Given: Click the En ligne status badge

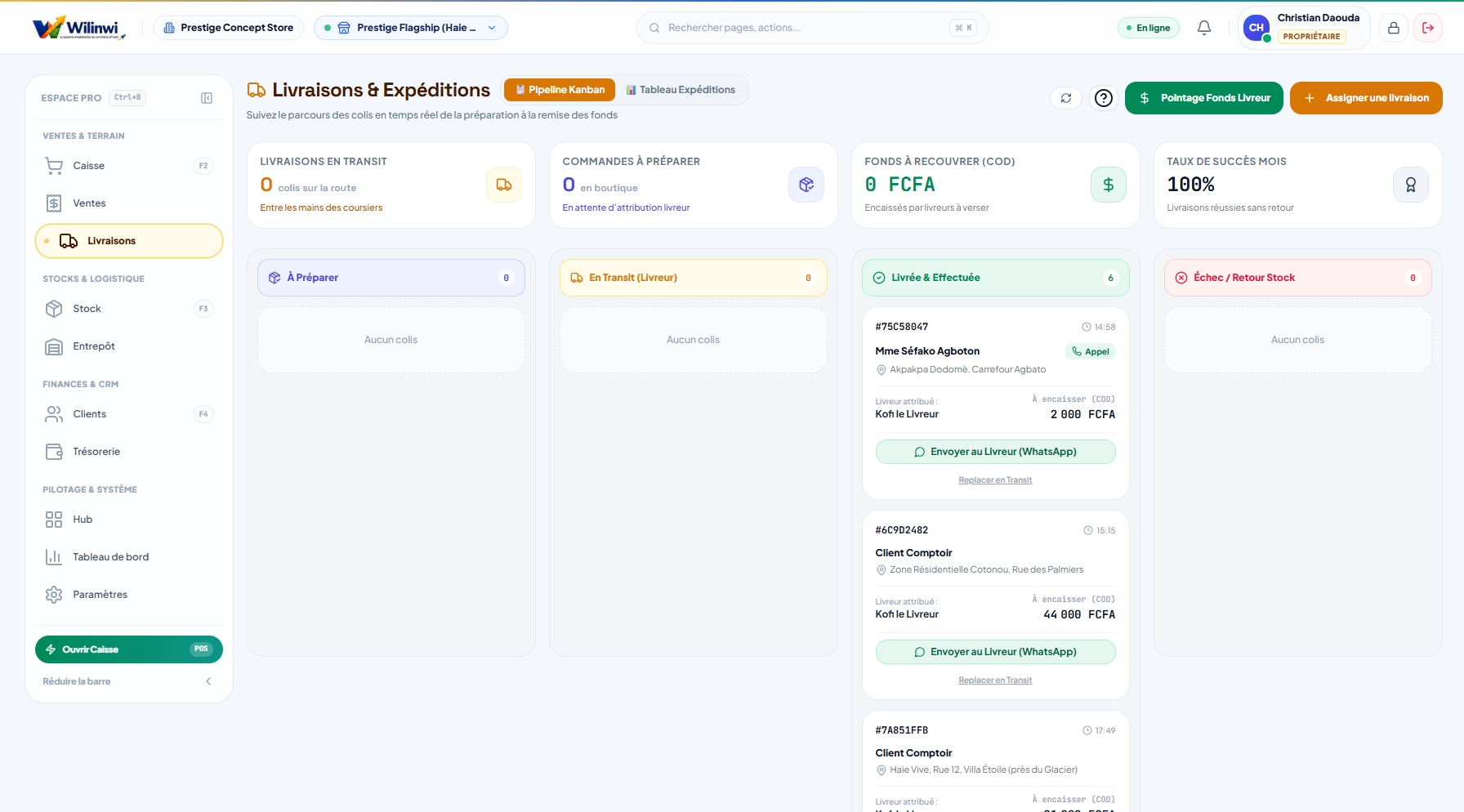Looking at the screenshot, I should [1149, 28].
